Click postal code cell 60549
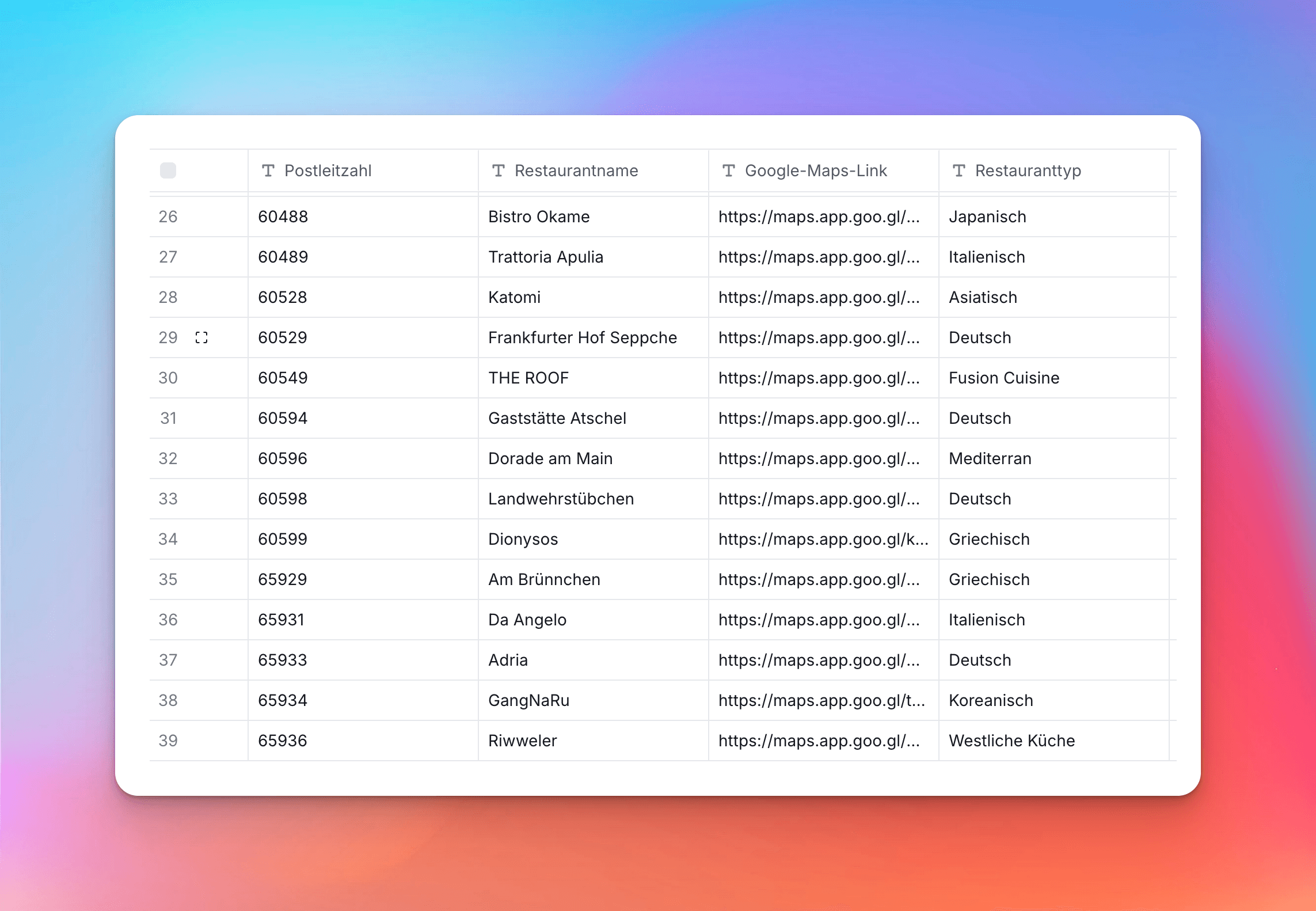Image resolution: width=1316 pixels, height=911 pixels. pos(363,378)
